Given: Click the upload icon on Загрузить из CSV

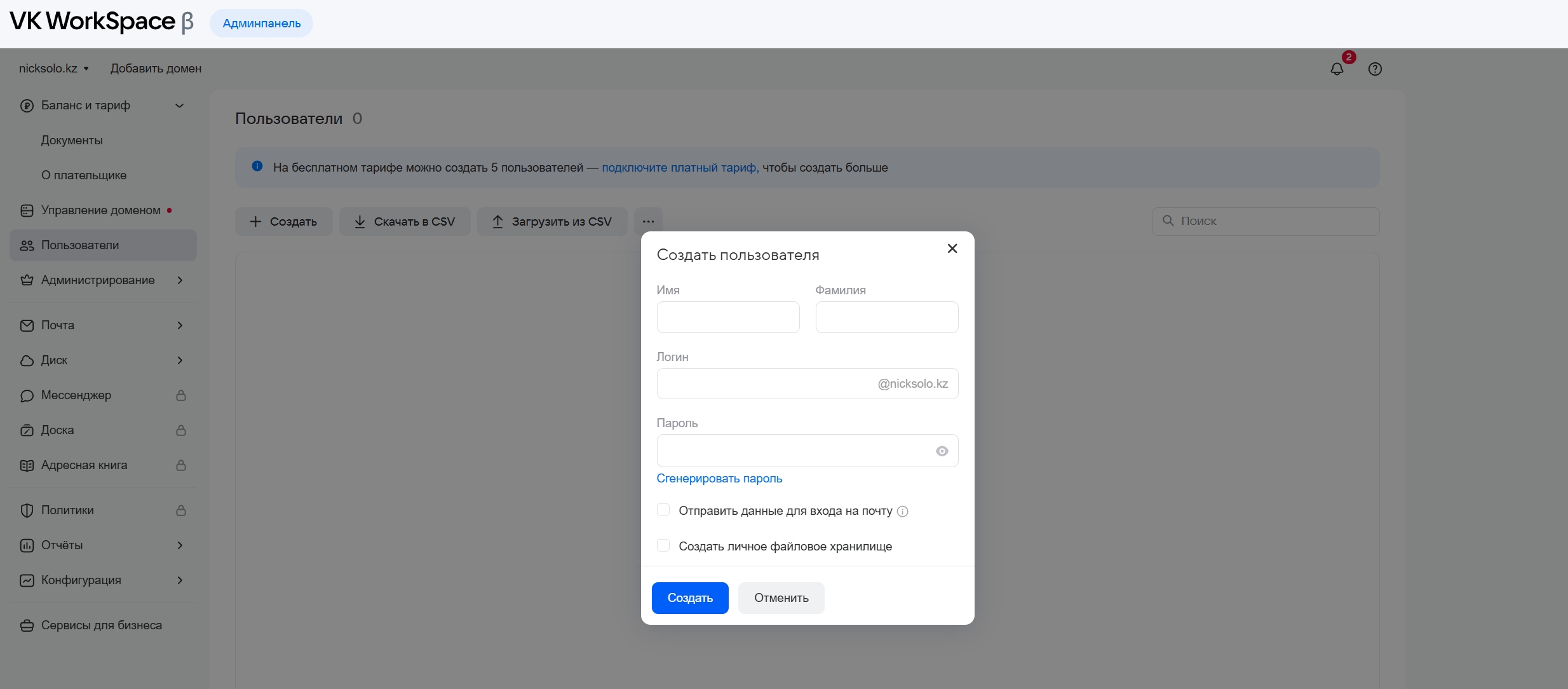Looking at the screenshot, I should (497, 221).
